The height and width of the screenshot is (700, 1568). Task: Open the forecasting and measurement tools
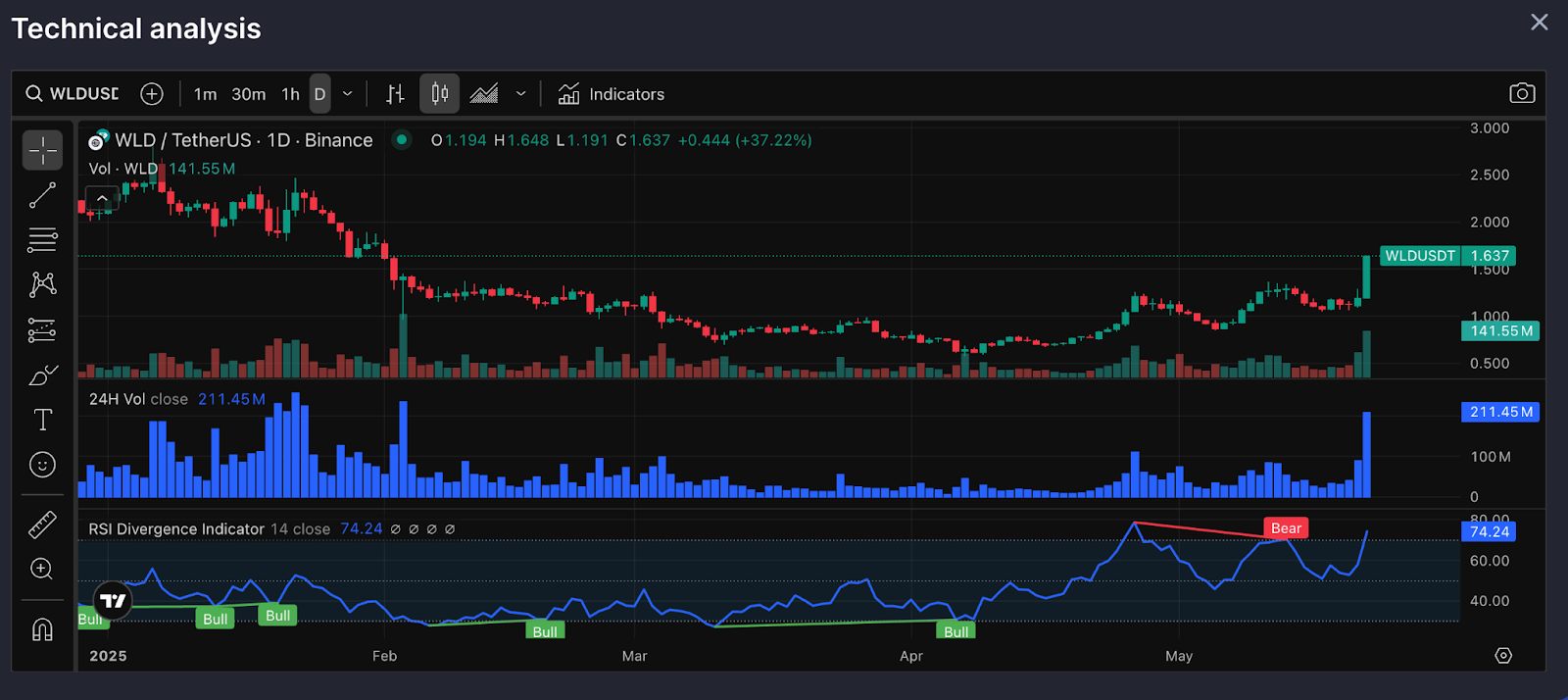pyautogui.click(x=42, y=330)
